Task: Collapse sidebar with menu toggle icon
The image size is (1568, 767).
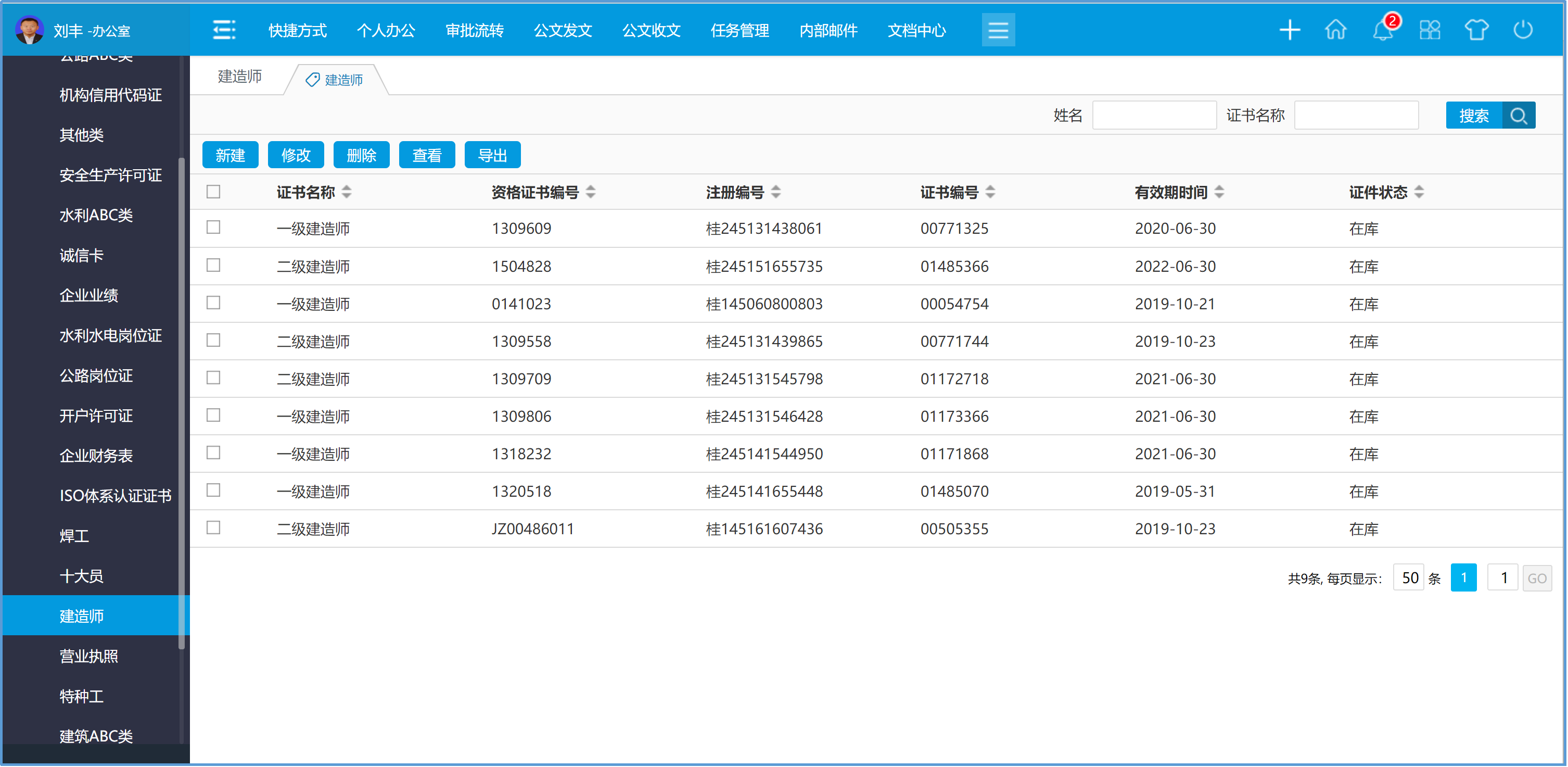Action: tap(224, 30)
